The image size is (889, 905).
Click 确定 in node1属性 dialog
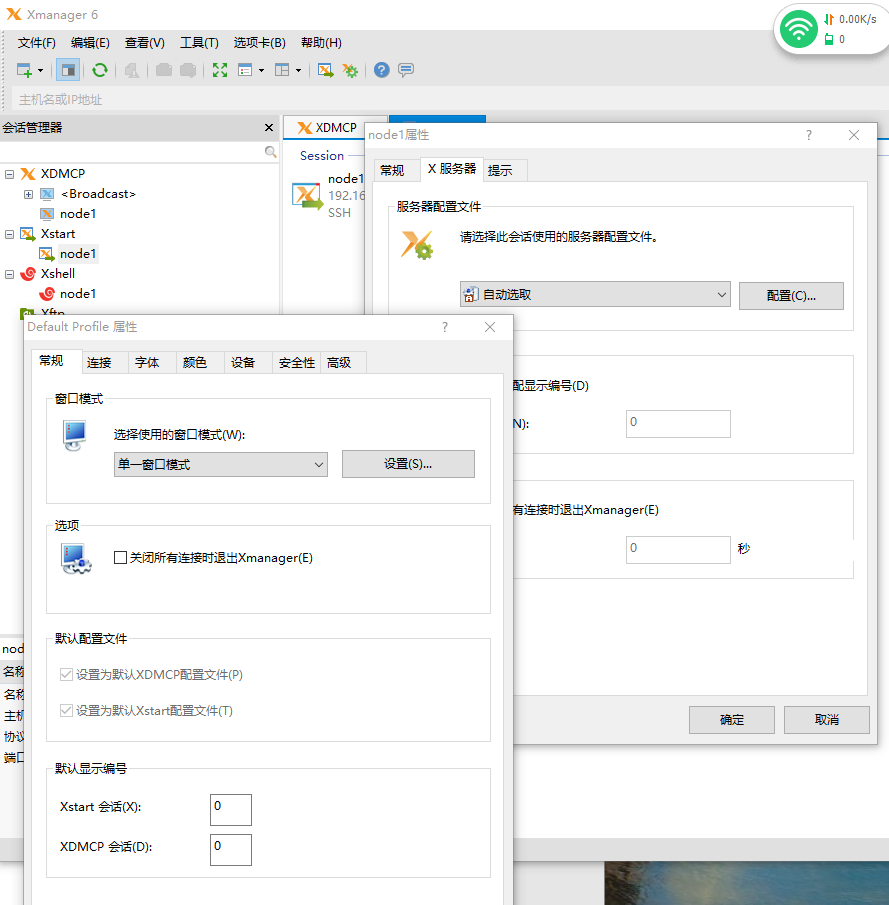pyautogui.click(x=731, y=720)
